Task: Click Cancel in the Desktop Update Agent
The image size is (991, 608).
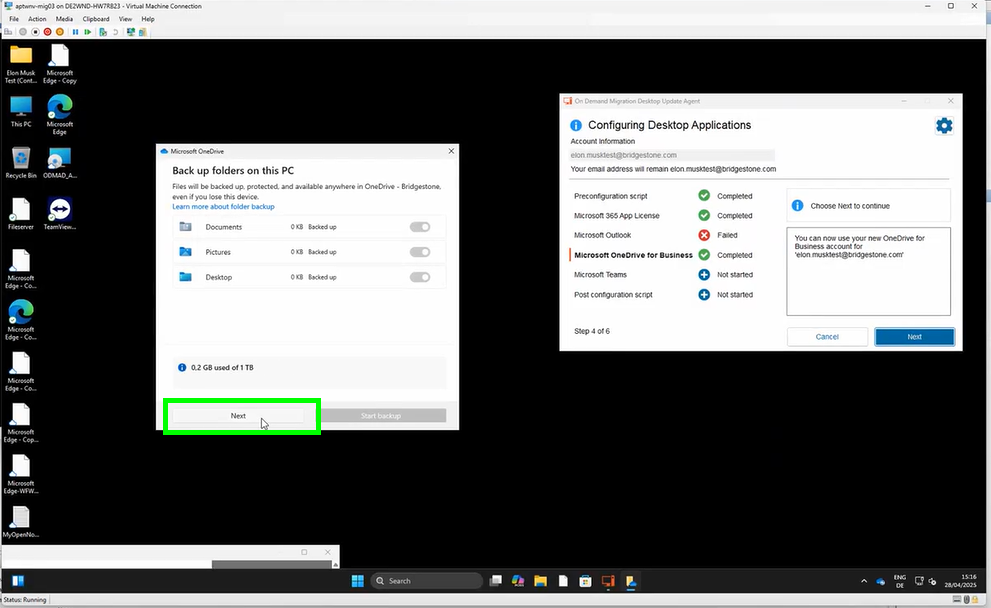Action: point(827,337)
